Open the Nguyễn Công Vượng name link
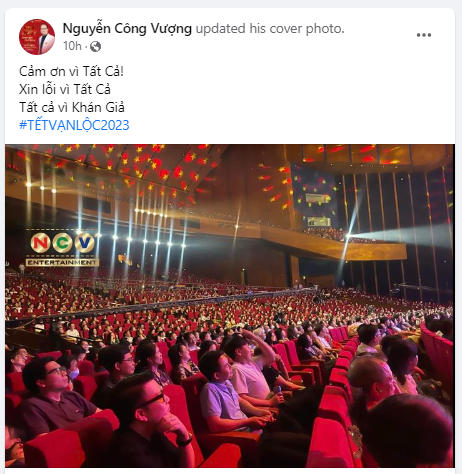Screen dimensions: 462x474 [x=127, y=29]
